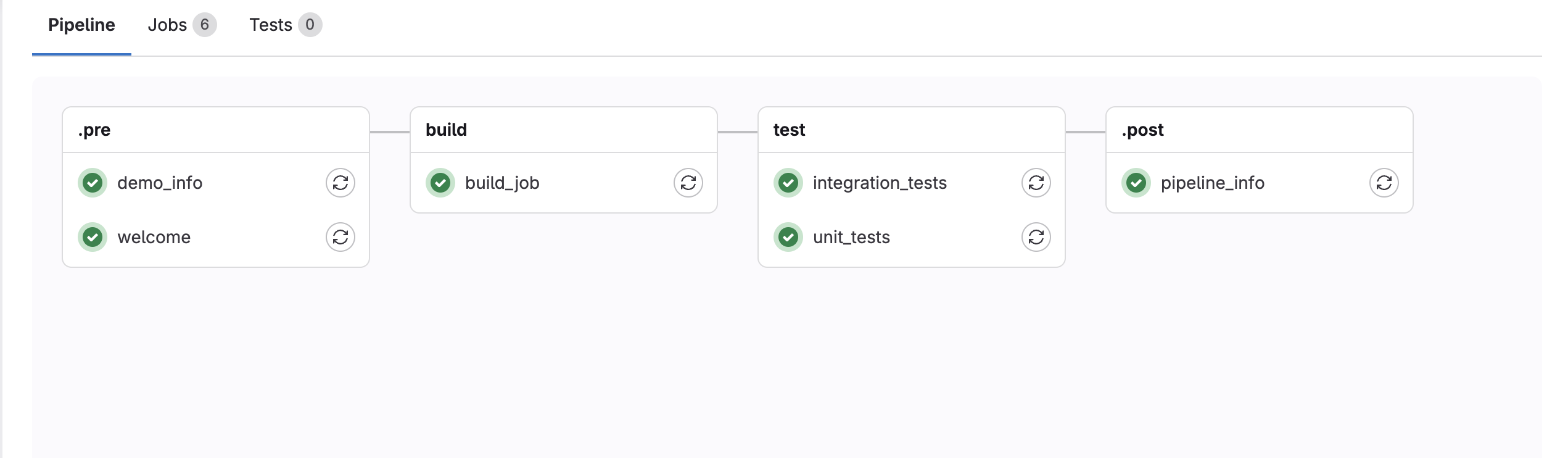The height and width of the screenshot is (458, 1568).
Task: Retry the welcome job
Action: click(x=340, y=237)
